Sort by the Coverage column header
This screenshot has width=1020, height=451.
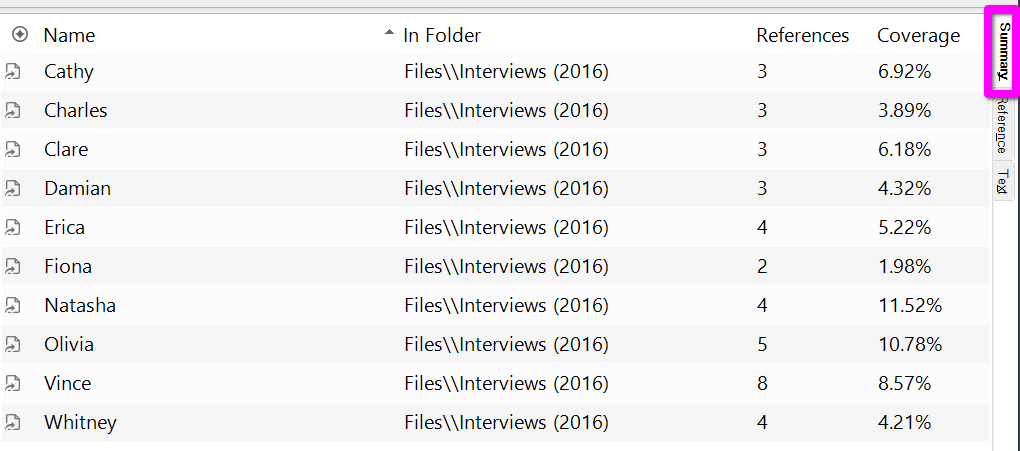(x=918, y=35)
